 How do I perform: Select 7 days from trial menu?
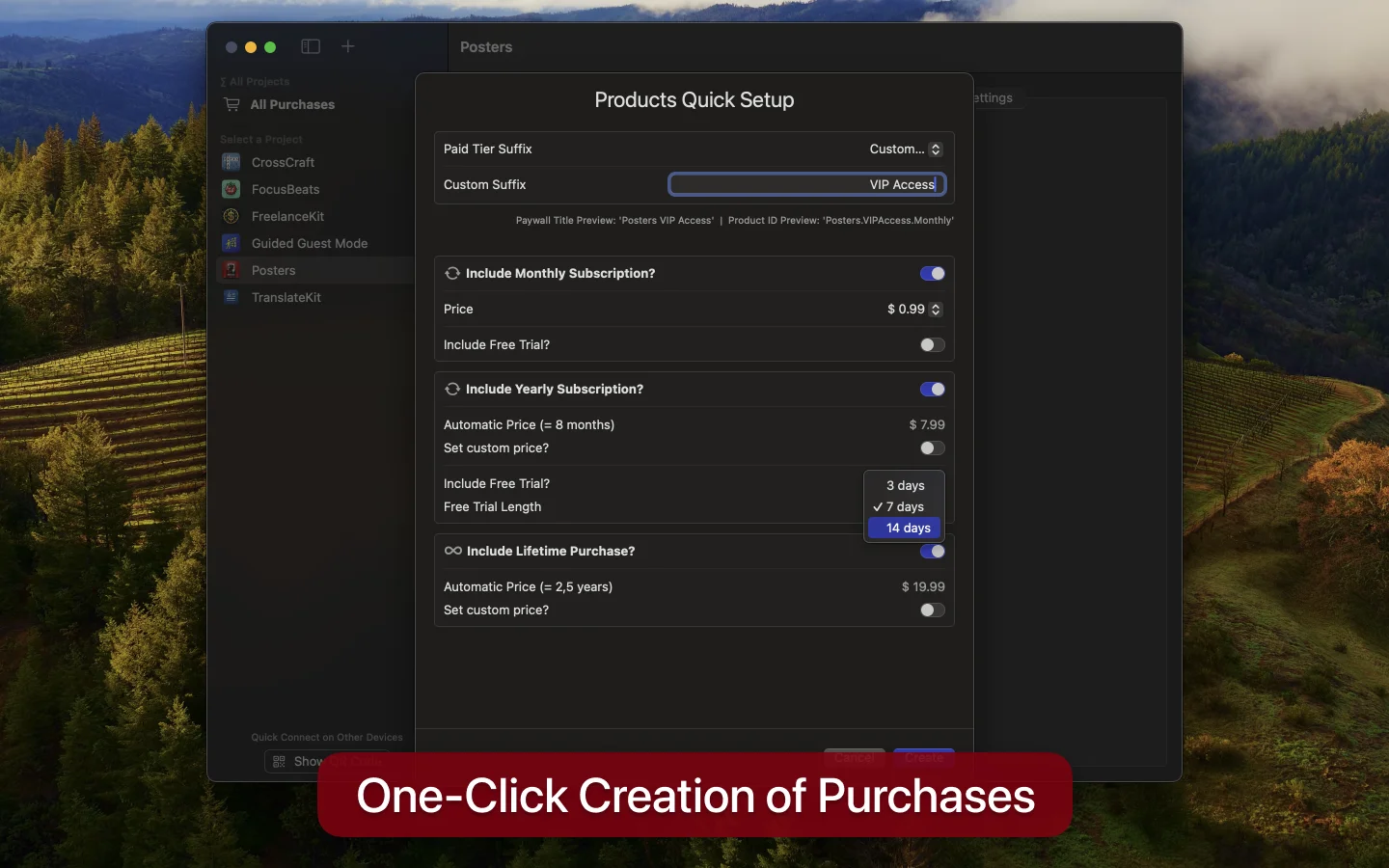905,507
